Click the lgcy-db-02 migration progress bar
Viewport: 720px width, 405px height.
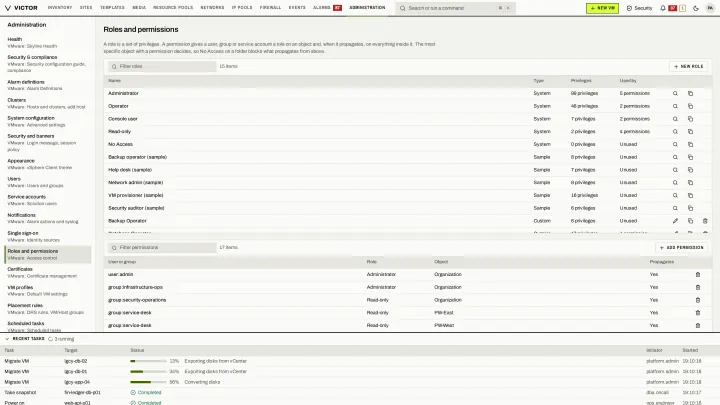pyautogui.click(x=148, y=361)
